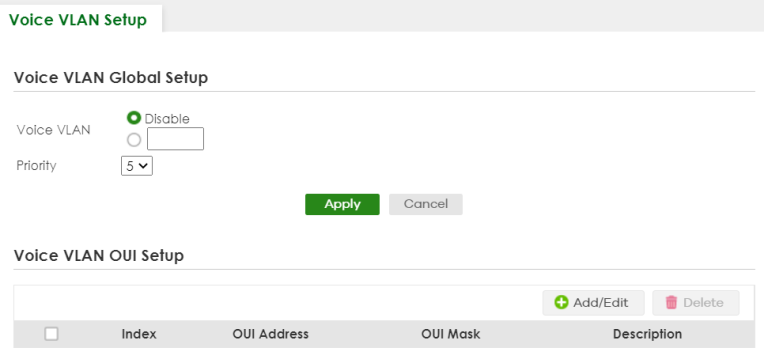
Task: Click the Priority field label
Action: [37, 166]
